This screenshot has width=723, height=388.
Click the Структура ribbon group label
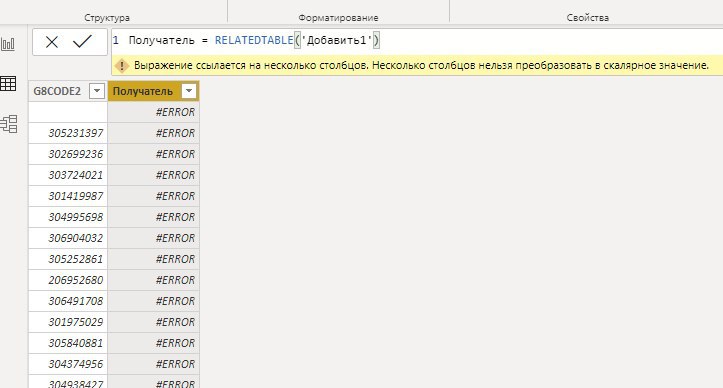107,18
